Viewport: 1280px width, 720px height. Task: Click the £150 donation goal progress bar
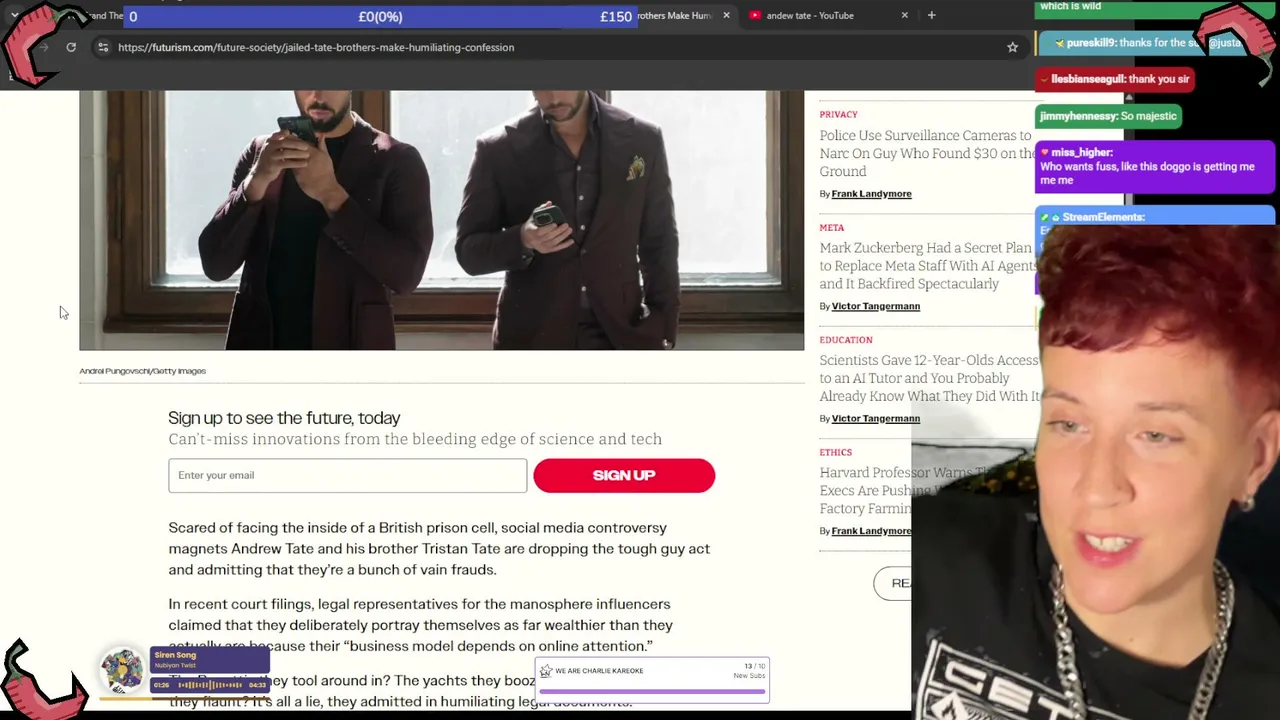click(x=380, y=16)
